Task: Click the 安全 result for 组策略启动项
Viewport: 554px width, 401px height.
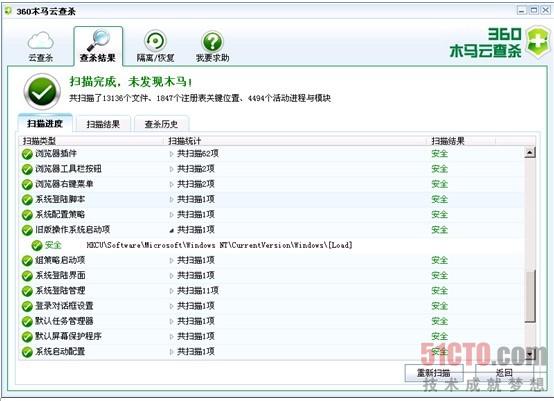Action: (440, 260)
